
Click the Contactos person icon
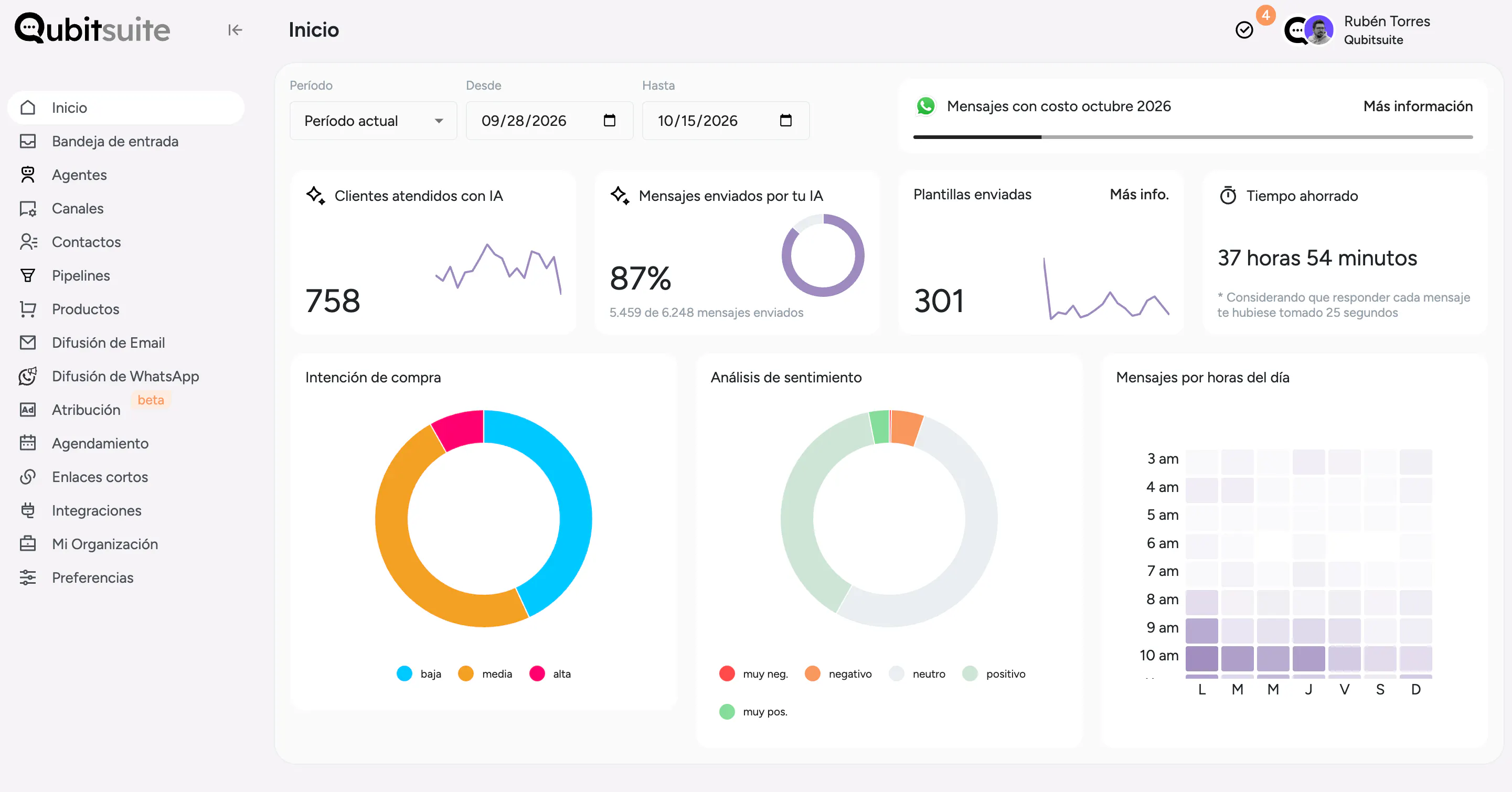pyautogui.click(x=28, y=242)
